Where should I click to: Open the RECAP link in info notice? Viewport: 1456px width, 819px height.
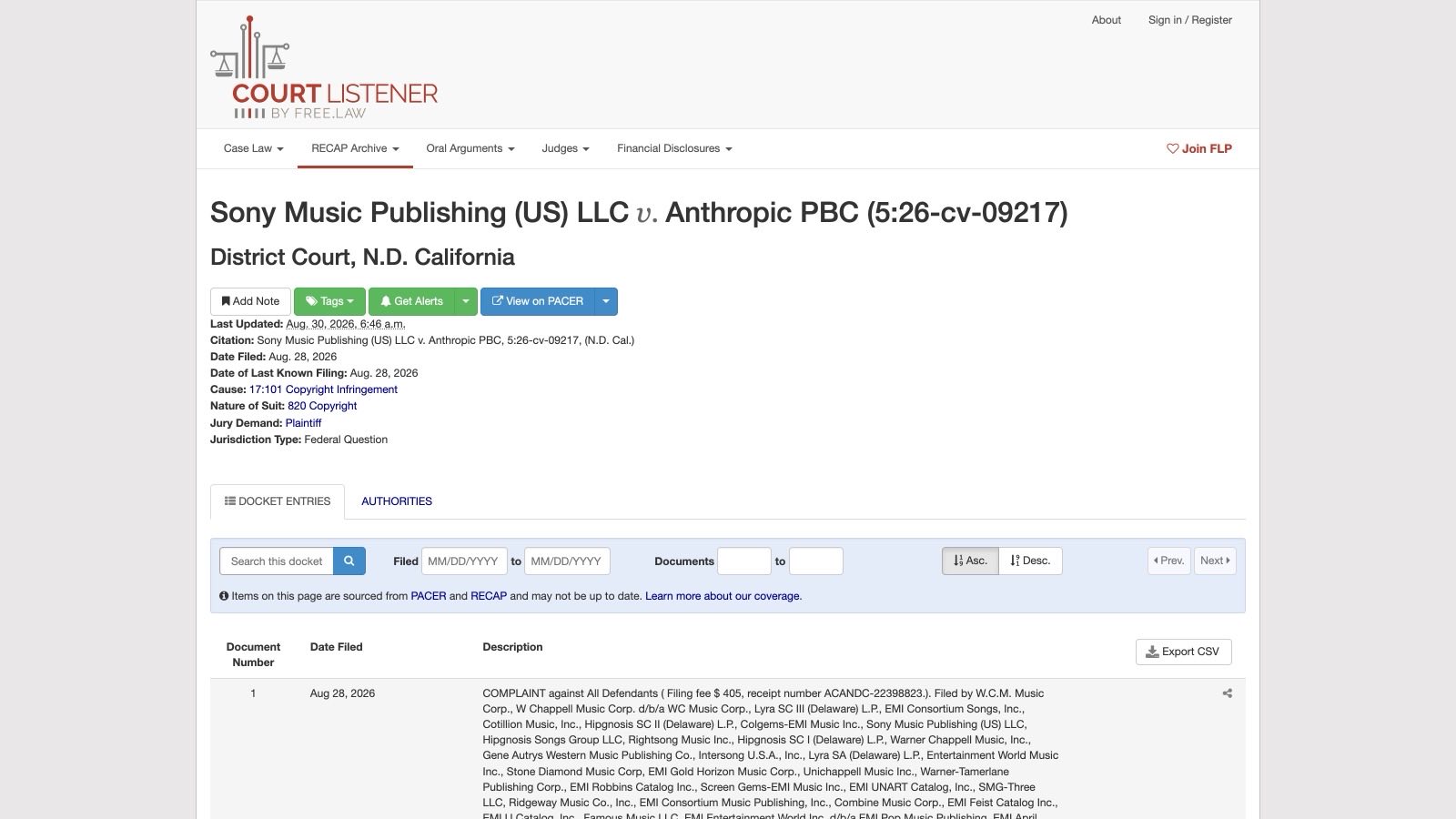click(x=489, y=596)
